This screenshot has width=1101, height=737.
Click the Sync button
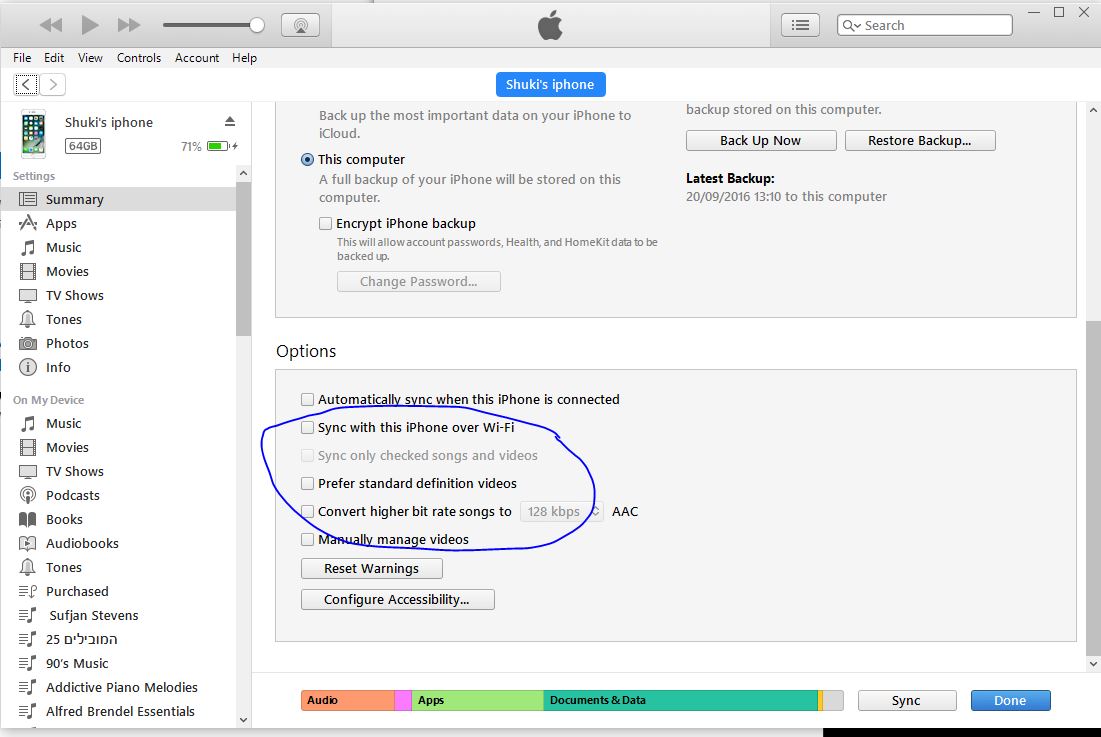pos(906,701)
